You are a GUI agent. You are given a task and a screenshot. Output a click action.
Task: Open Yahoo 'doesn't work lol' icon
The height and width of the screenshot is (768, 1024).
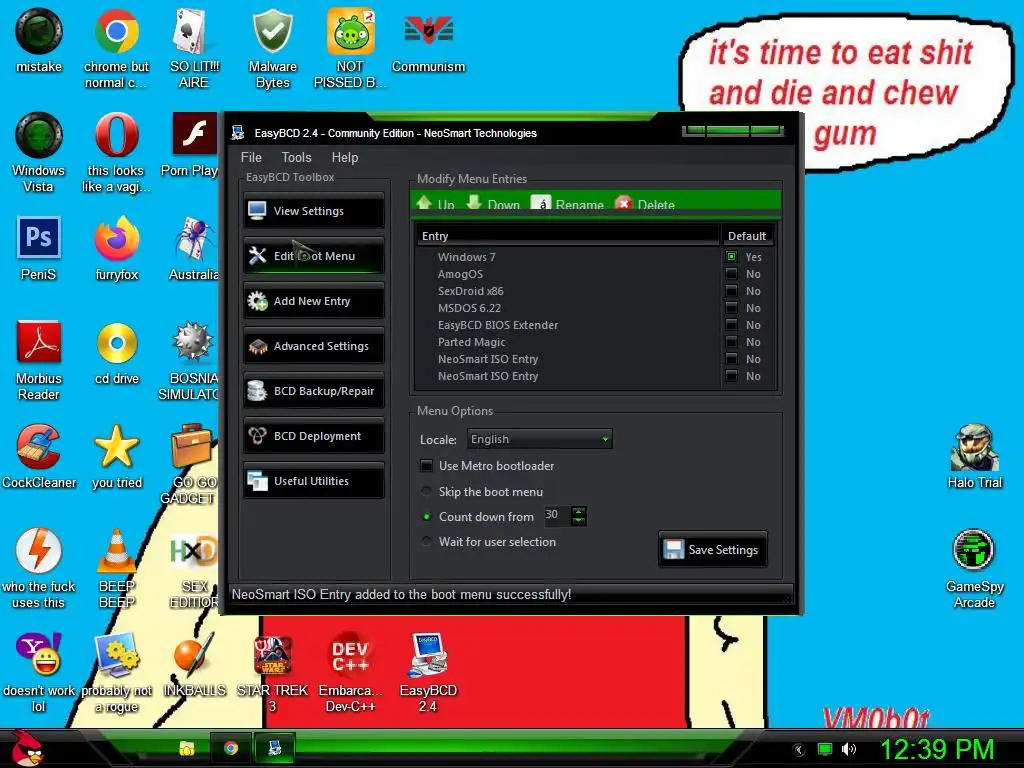pos(39,673)
